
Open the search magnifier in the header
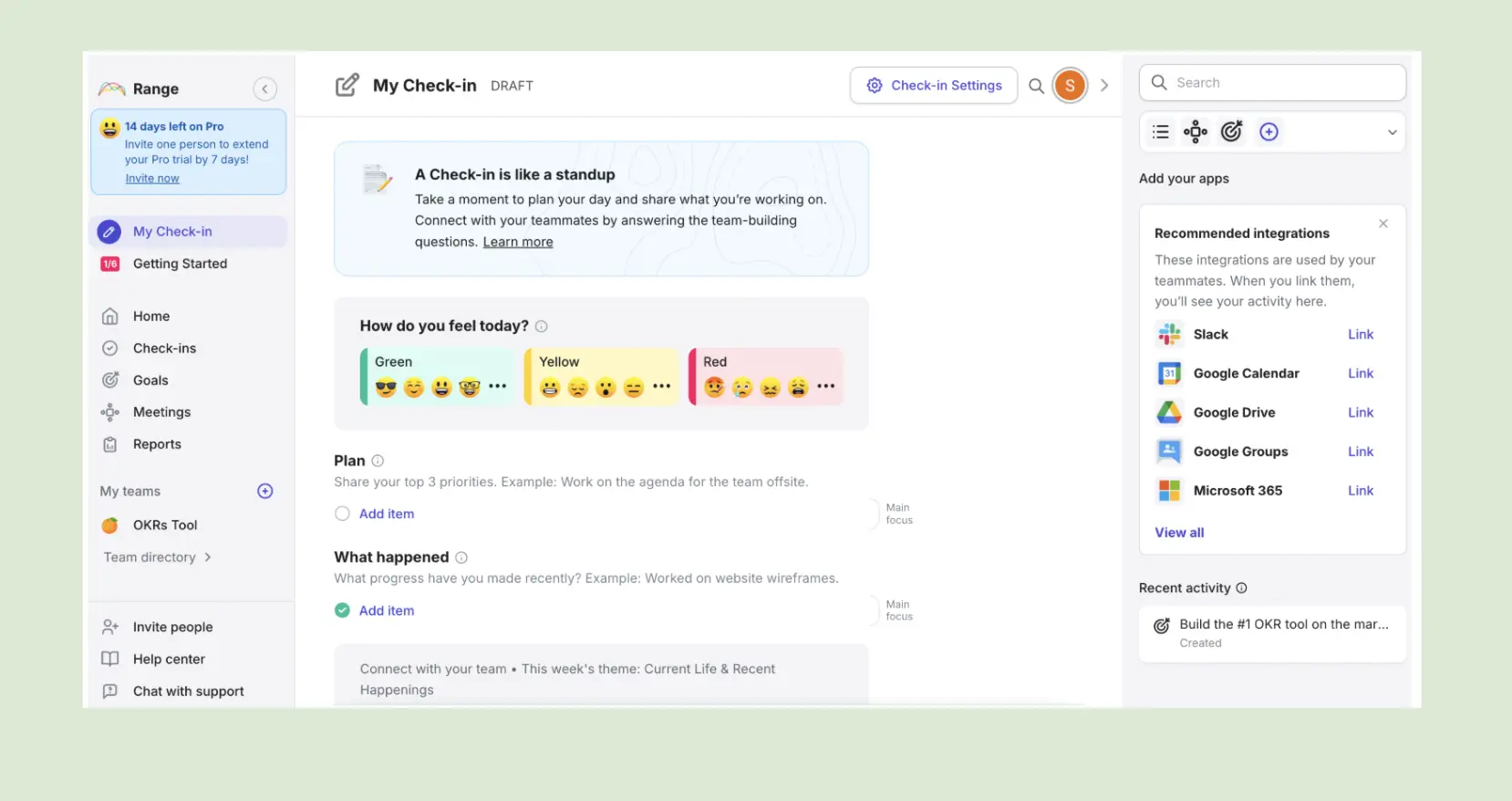(1036, 86)
